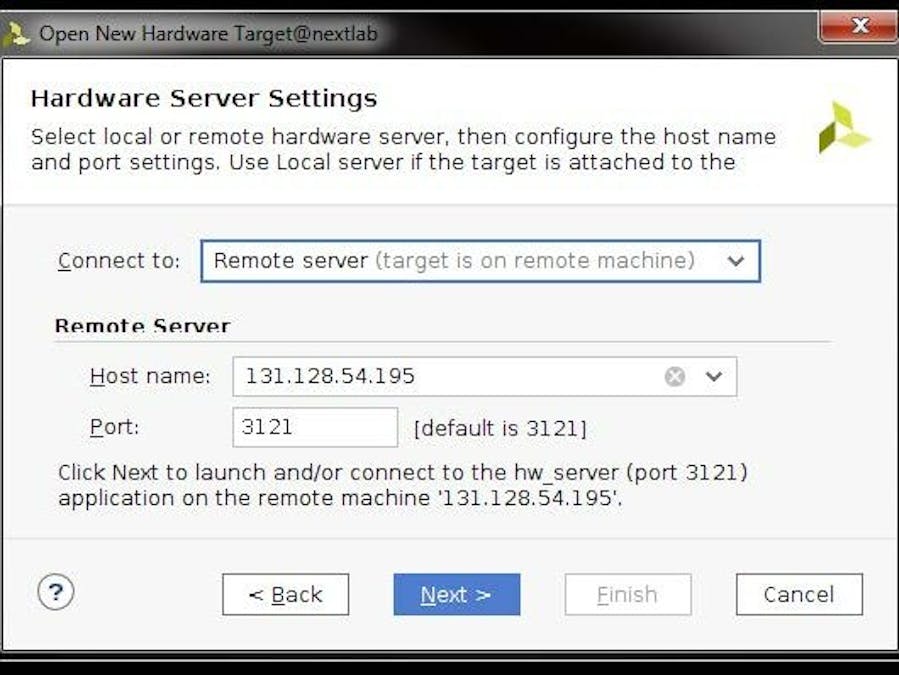Click the "[default is 3121]" hint text
899x675 pixels.
click(x=500, y=428)
